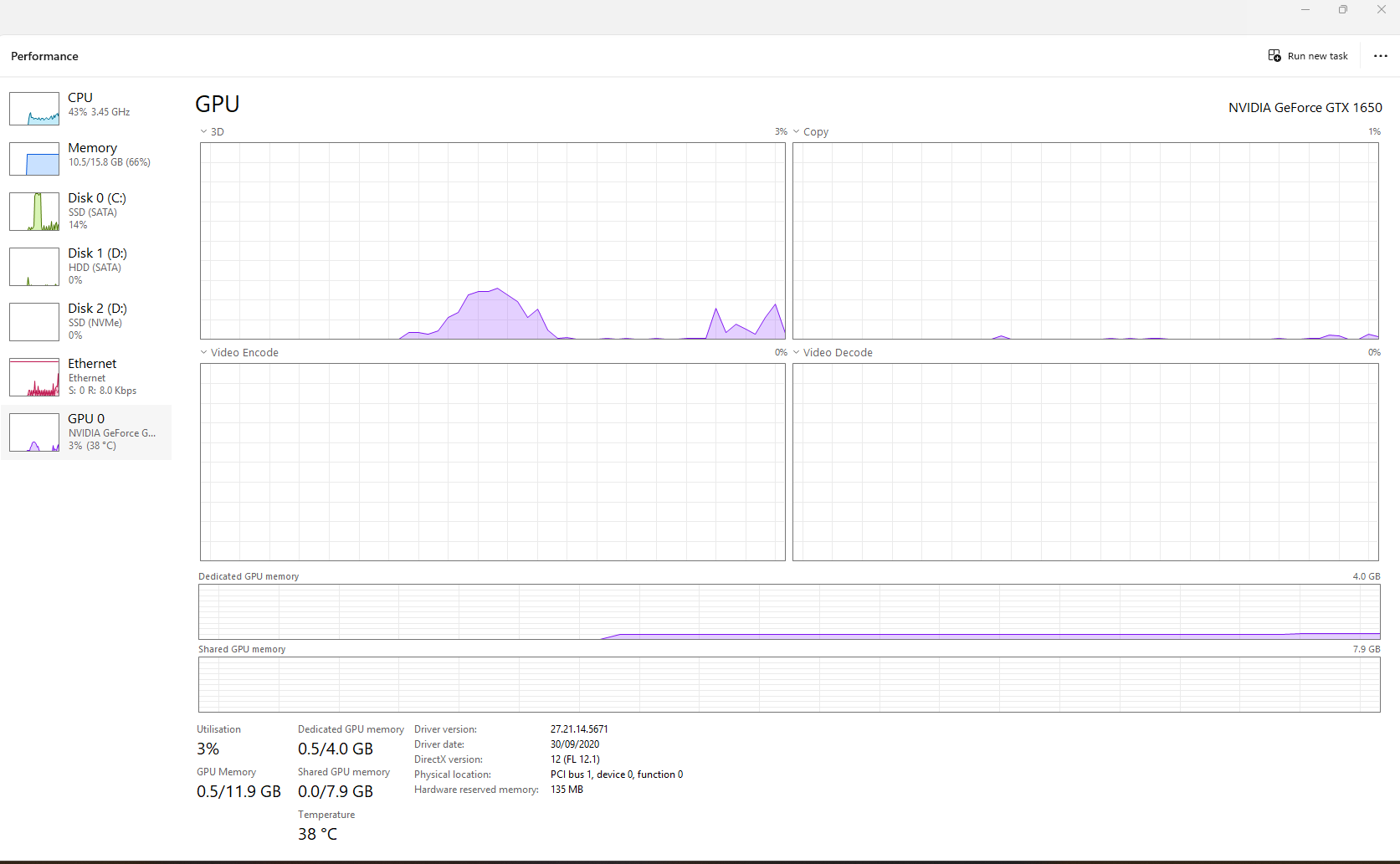Click the Copy engine usage graph
The image size is (1400, 864).
1085,241
